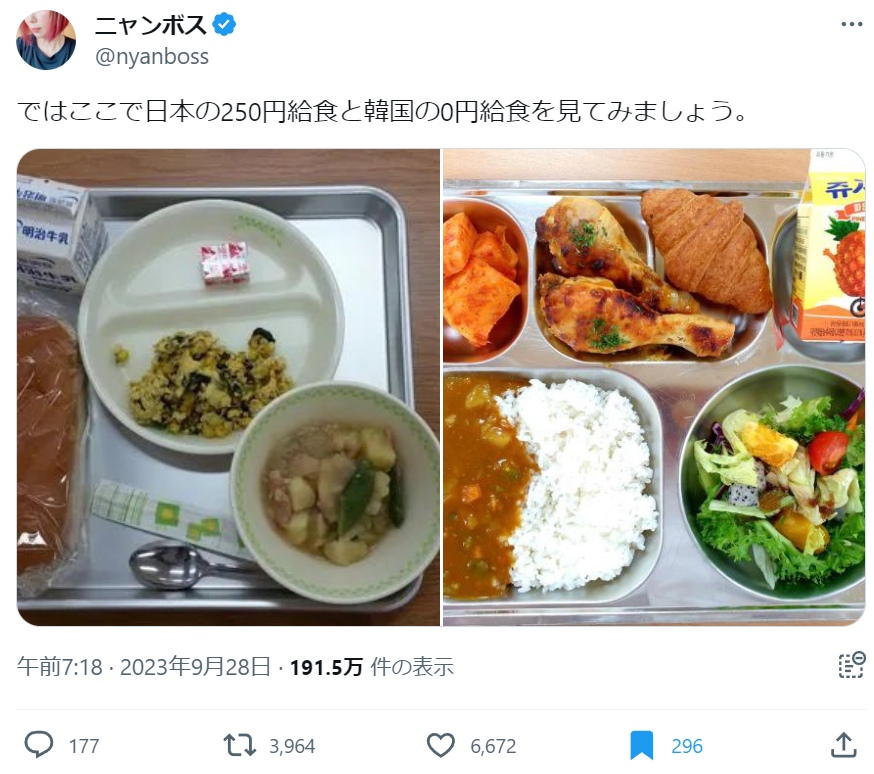874x774 pixels.
Task: Toggle the blue bookmark icon
Action: [x=642, y=746]
